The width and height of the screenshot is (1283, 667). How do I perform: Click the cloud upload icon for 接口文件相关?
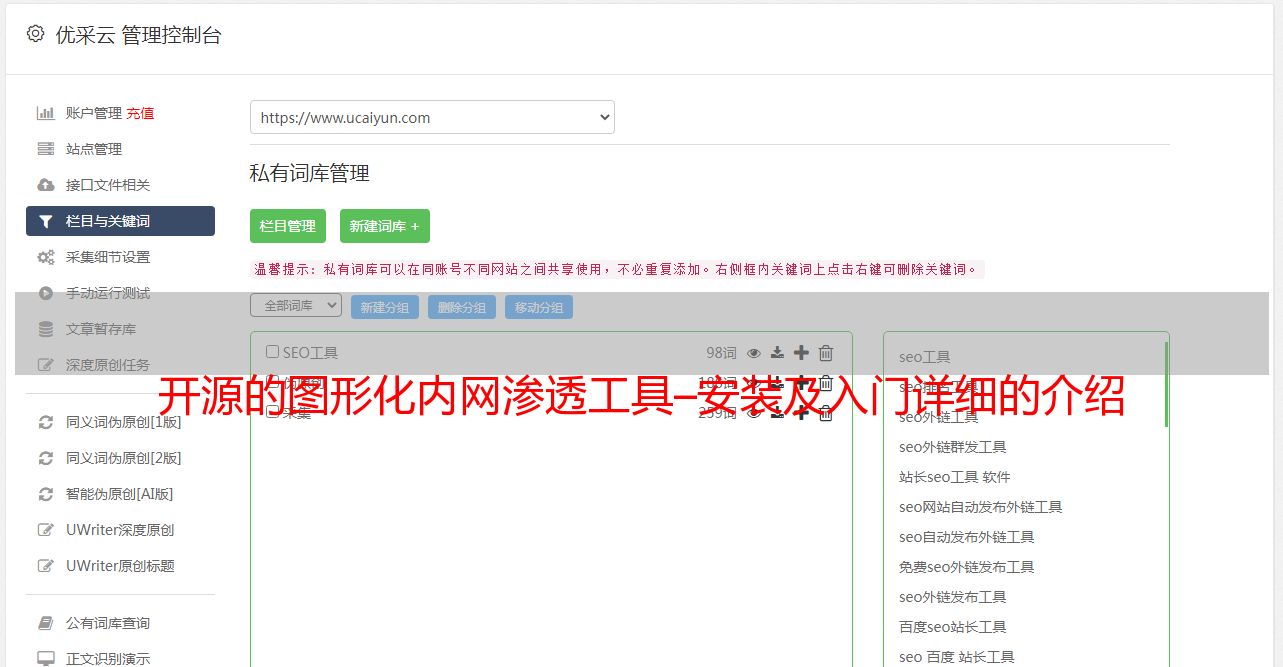46,185
